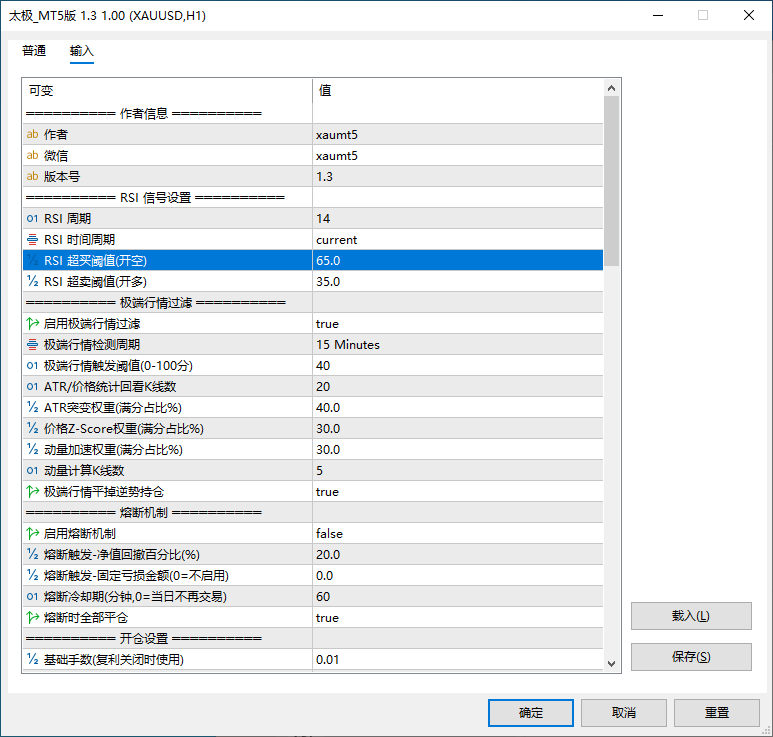Select the 极端行情过滤 section header
The height and width of the screenshot is (737, 773).
313,302
